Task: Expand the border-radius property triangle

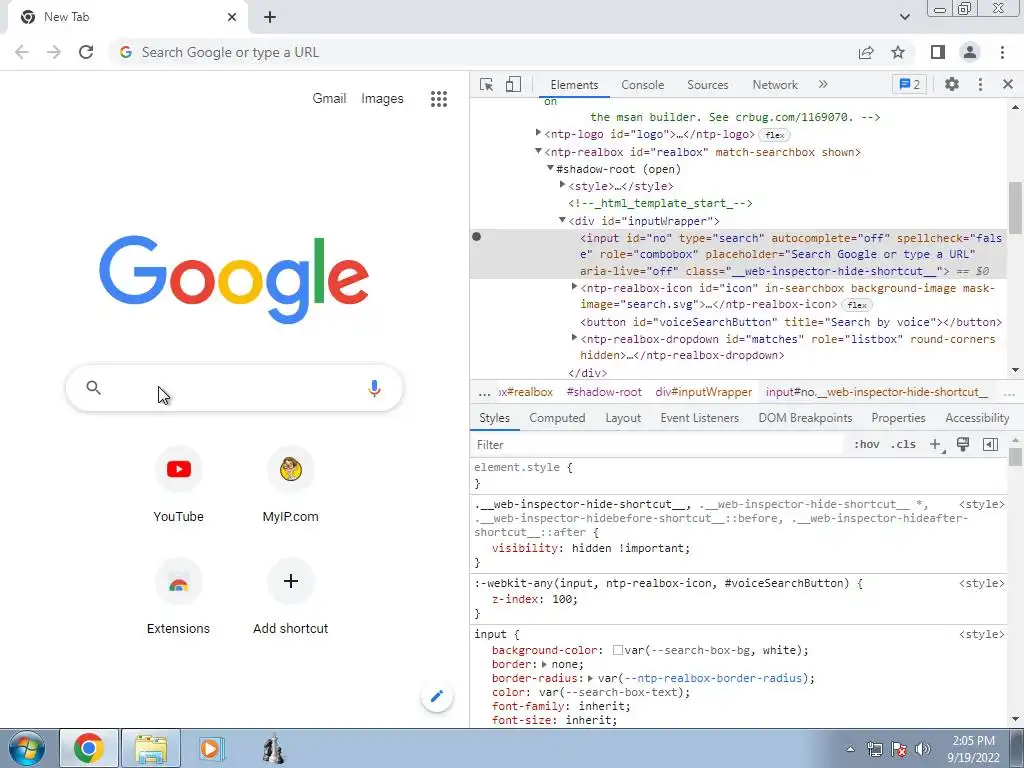Action: [x=590, y=678]
